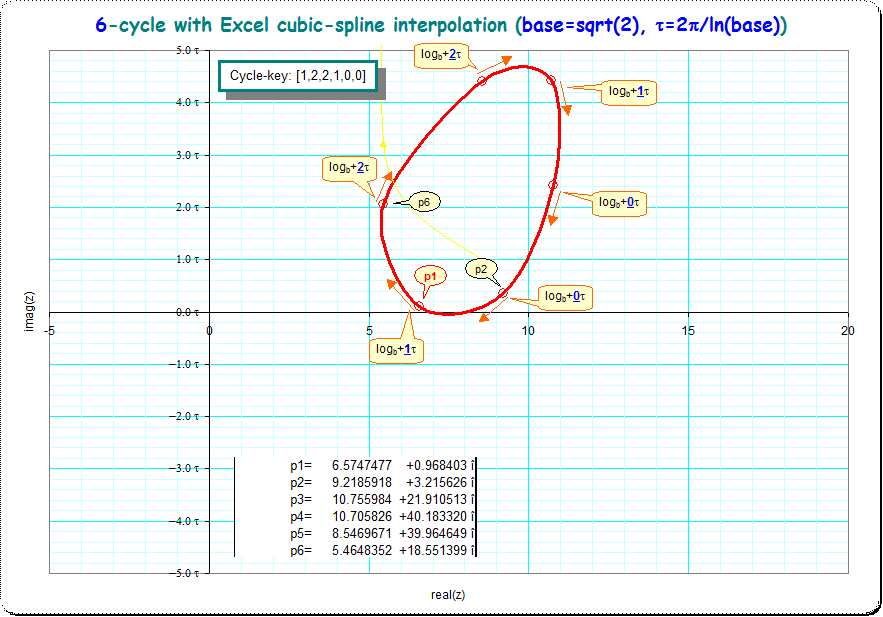Select the p3 row in the coordinates table
Image resolution: width=883 pixels, height=617 pixels.
pos(381,499)
